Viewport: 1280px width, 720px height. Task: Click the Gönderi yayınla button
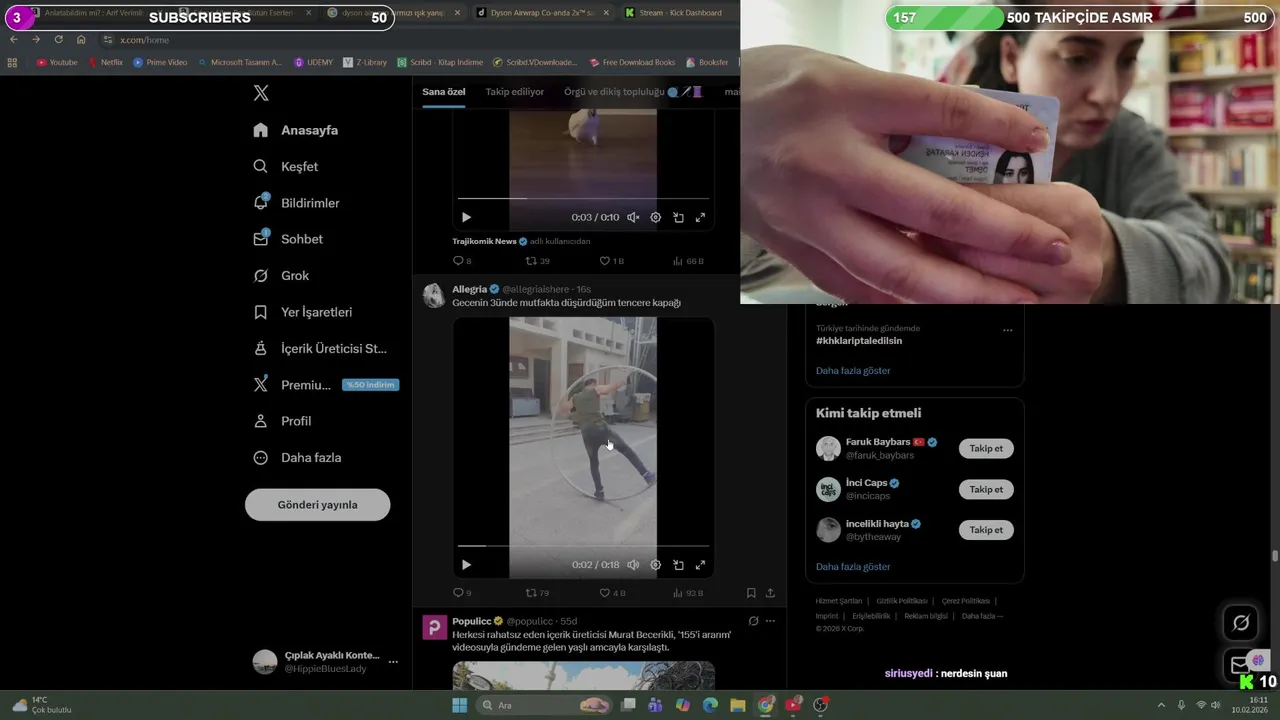pyautogui.click(x=317, y=505)
